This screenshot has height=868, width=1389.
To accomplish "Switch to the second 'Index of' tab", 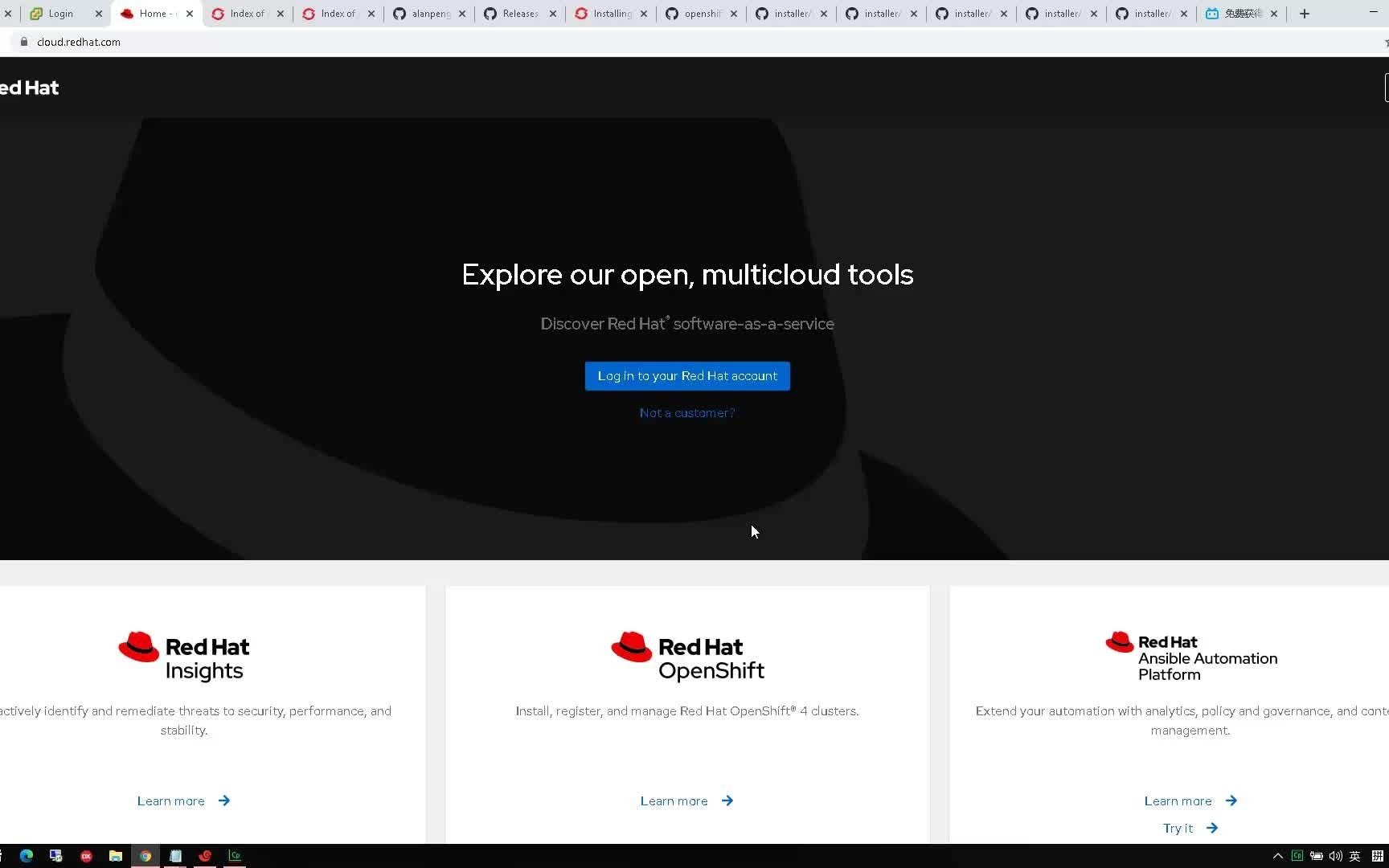I will [338, 14].
